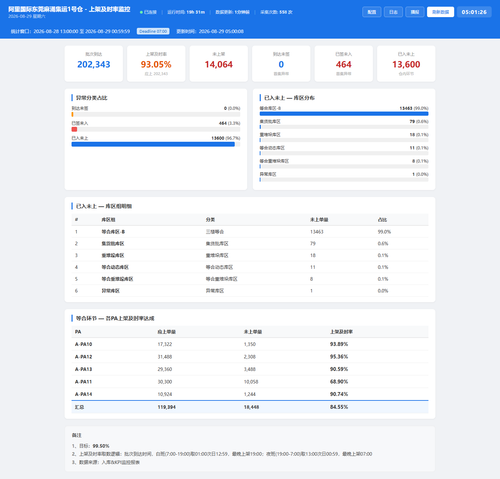This screenshot has height=479, width=500.
Task: Click the 14,064 not-shelved card
Action: [219, 64]
